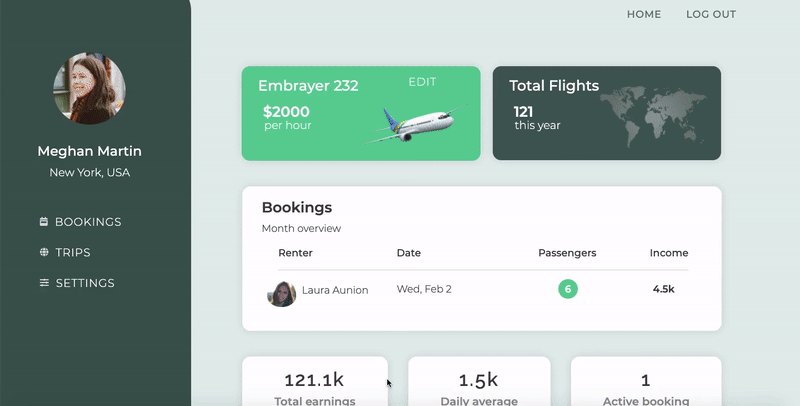This screenshot has height=406, width=800.
Task: Click the Log Out link
Action: pos(711,14)
